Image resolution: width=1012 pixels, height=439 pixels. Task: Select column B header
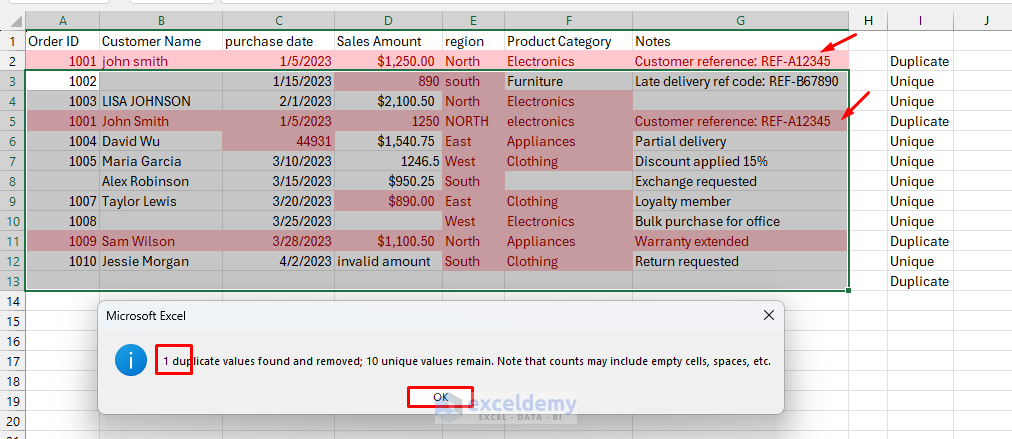click(x=161, y=21)
